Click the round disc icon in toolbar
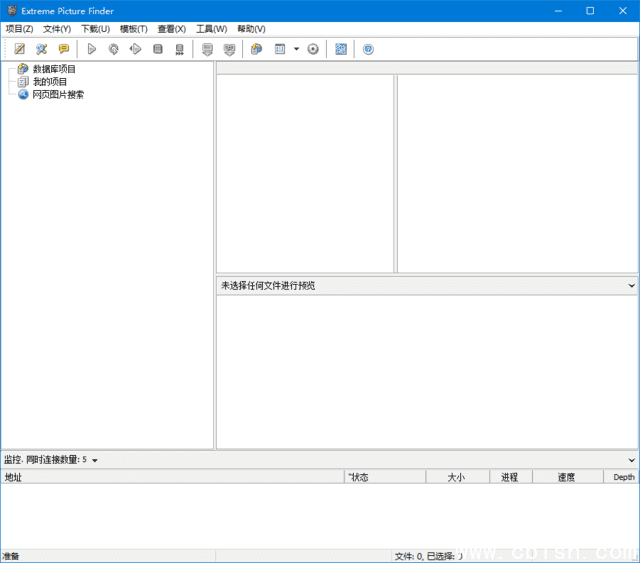 coord(313,49)
